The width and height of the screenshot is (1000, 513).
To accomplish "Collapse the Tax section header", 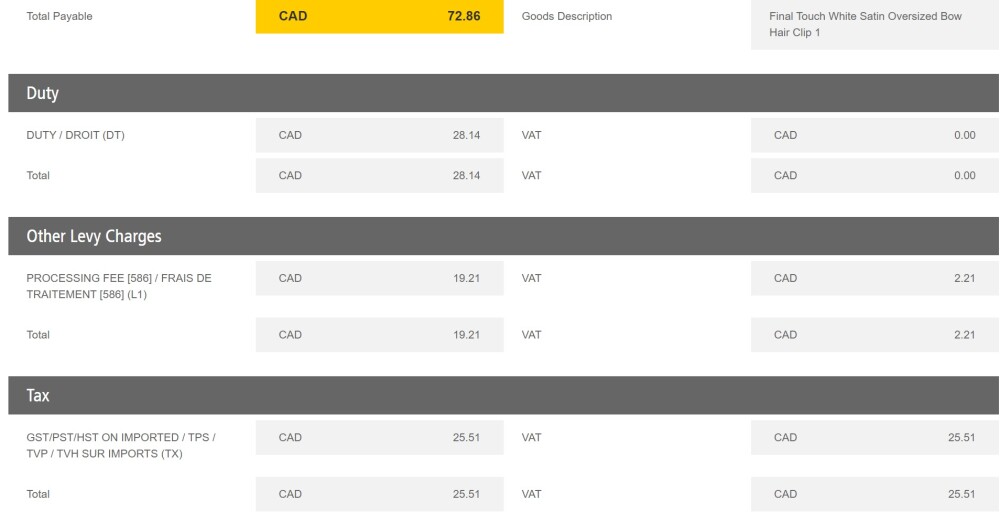I will 500,396.
